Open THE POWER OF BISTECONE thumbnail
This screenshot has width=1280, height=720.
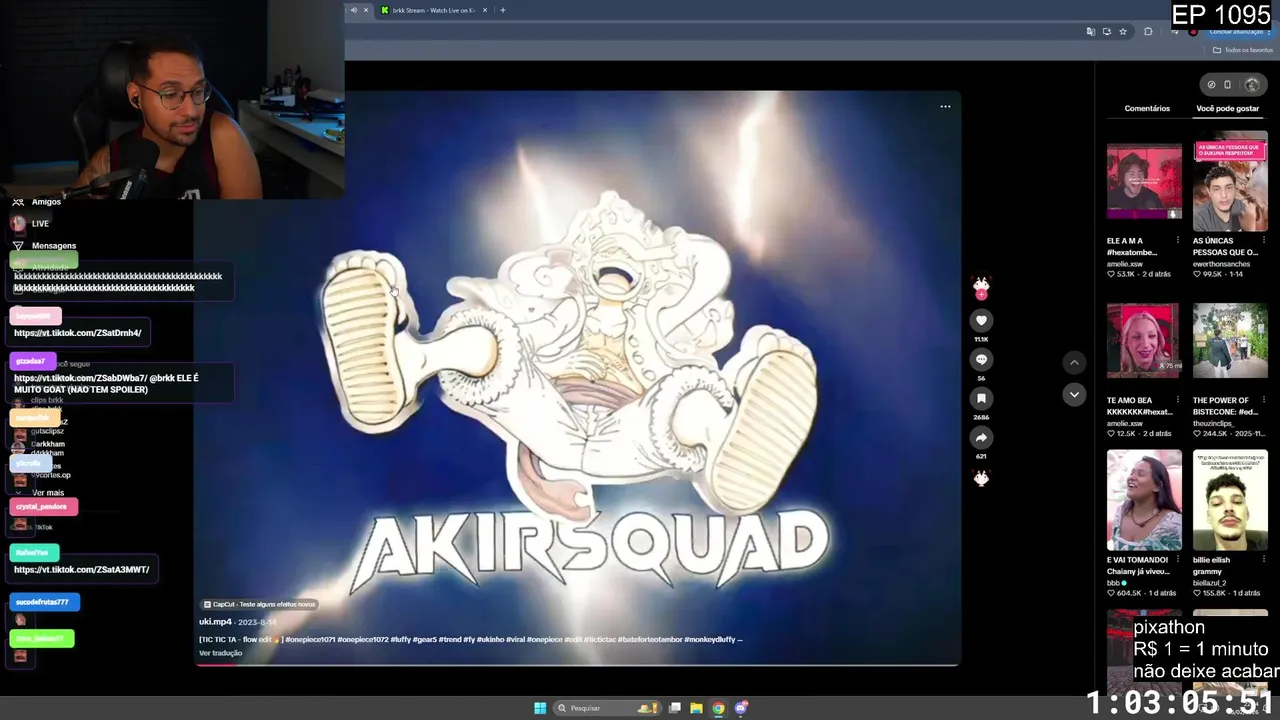point(1230,341)
